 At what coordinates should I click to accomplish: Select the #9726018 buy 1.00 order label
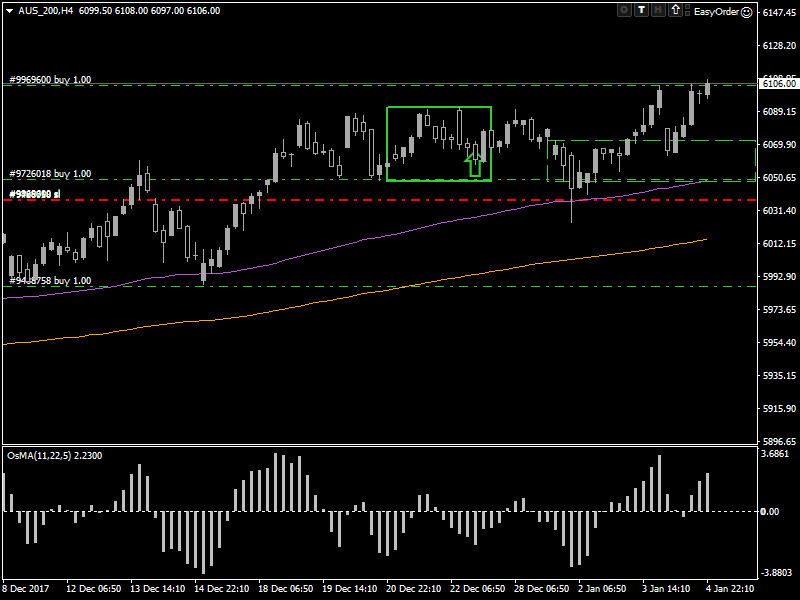[x=50, y=173]
